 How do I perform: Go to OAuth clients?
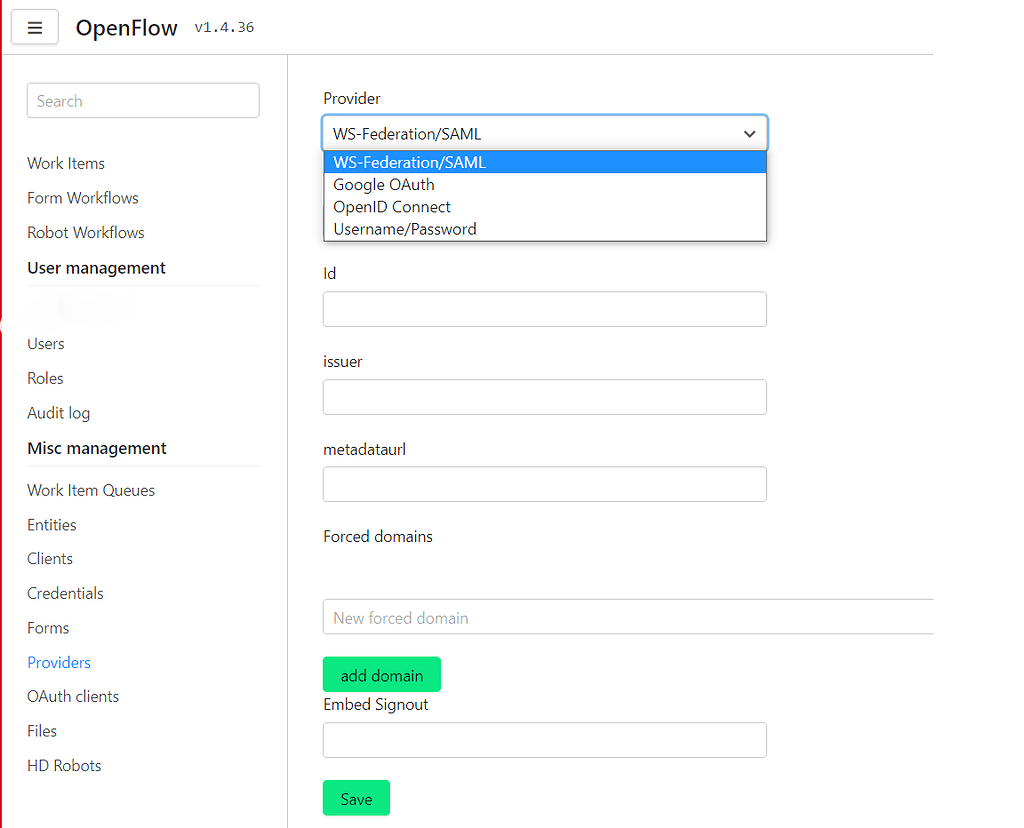pyautogui.click(x=72, y=696)
